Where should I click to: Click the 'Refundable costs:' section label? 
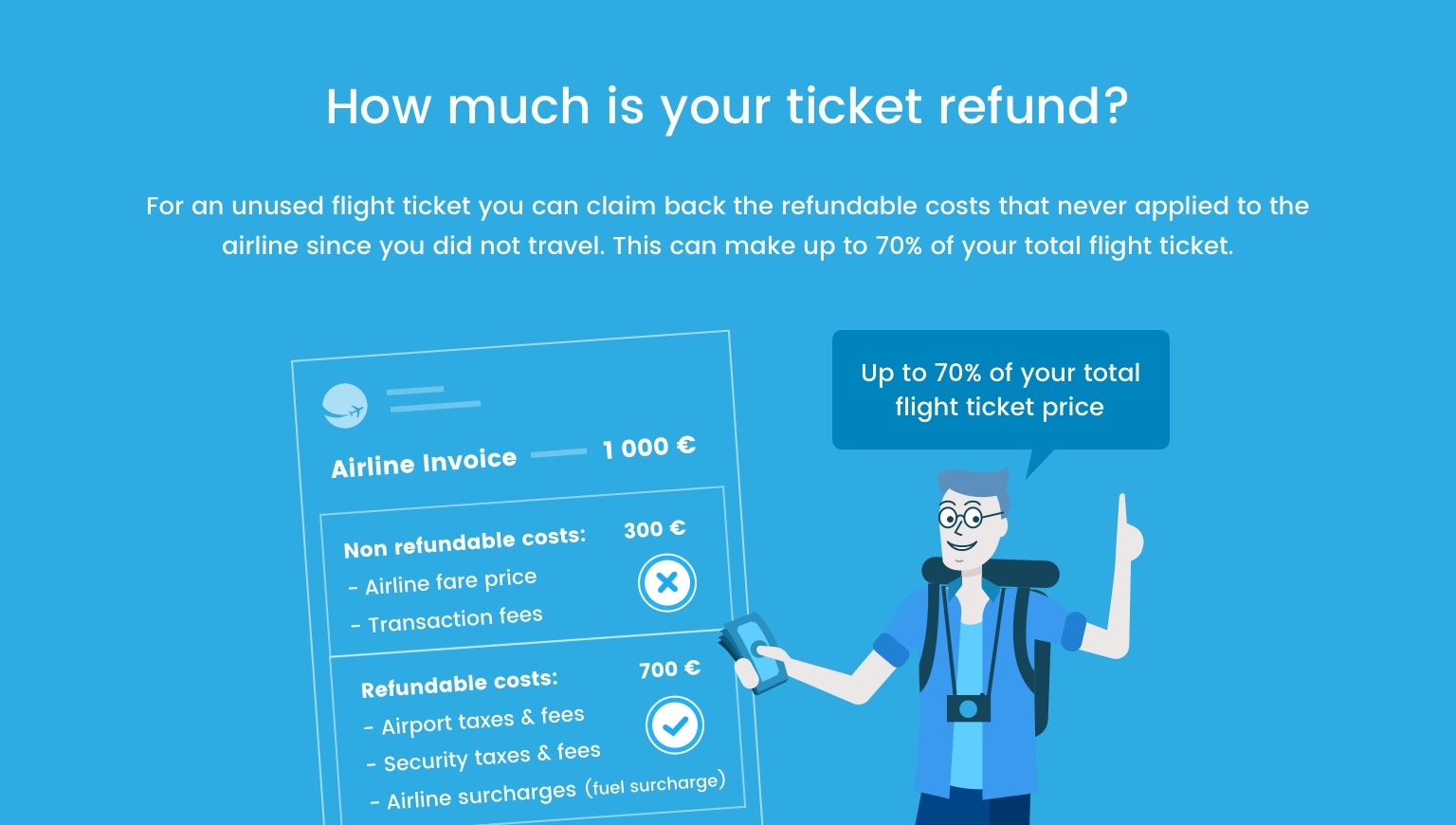460,684
